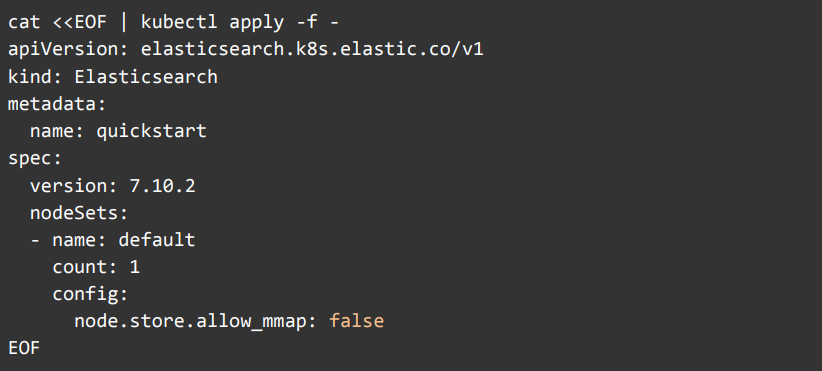Click the 'default' node set name
The image size is (822, 371).
pyautogui.click(x=157, y=240)
